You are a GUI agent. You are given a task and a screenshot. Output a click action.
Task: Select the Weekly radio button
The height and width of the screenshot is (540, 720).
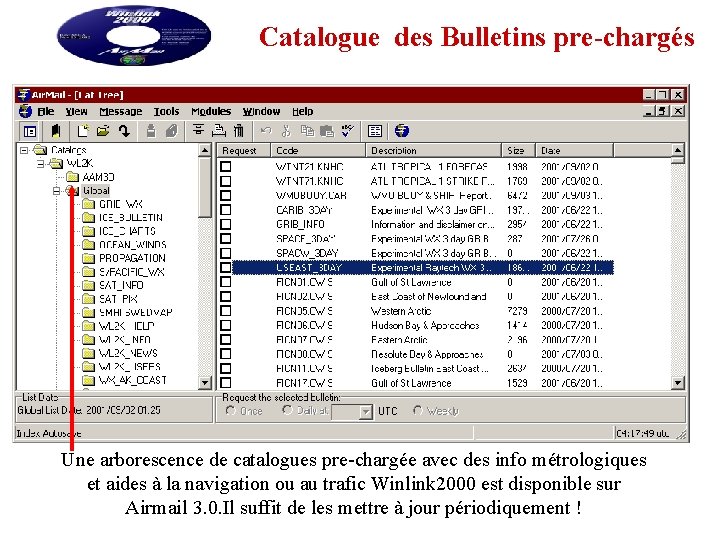click(x=417, y=410)
